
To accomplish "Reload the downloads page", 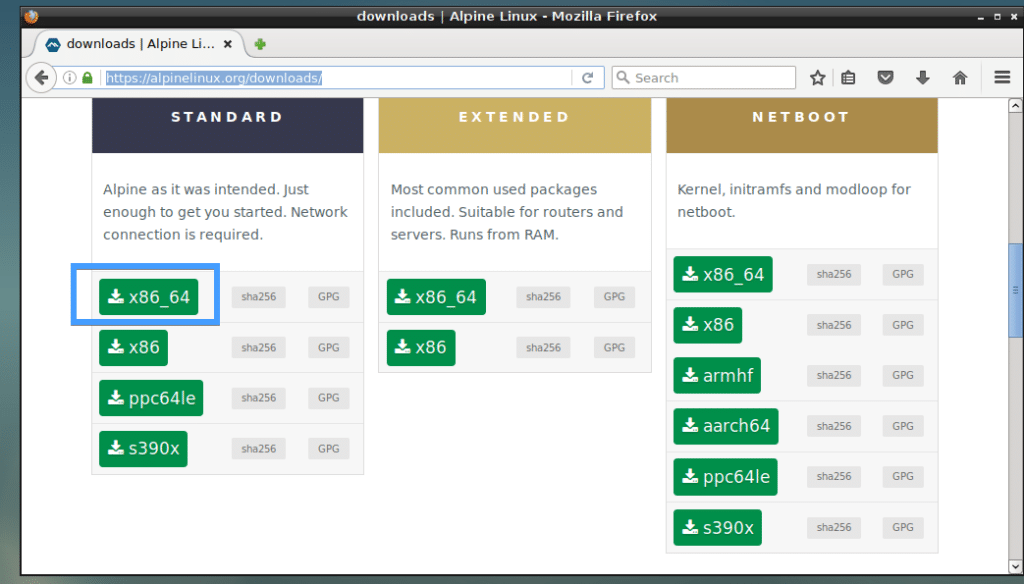I will [x=588, y=77].
